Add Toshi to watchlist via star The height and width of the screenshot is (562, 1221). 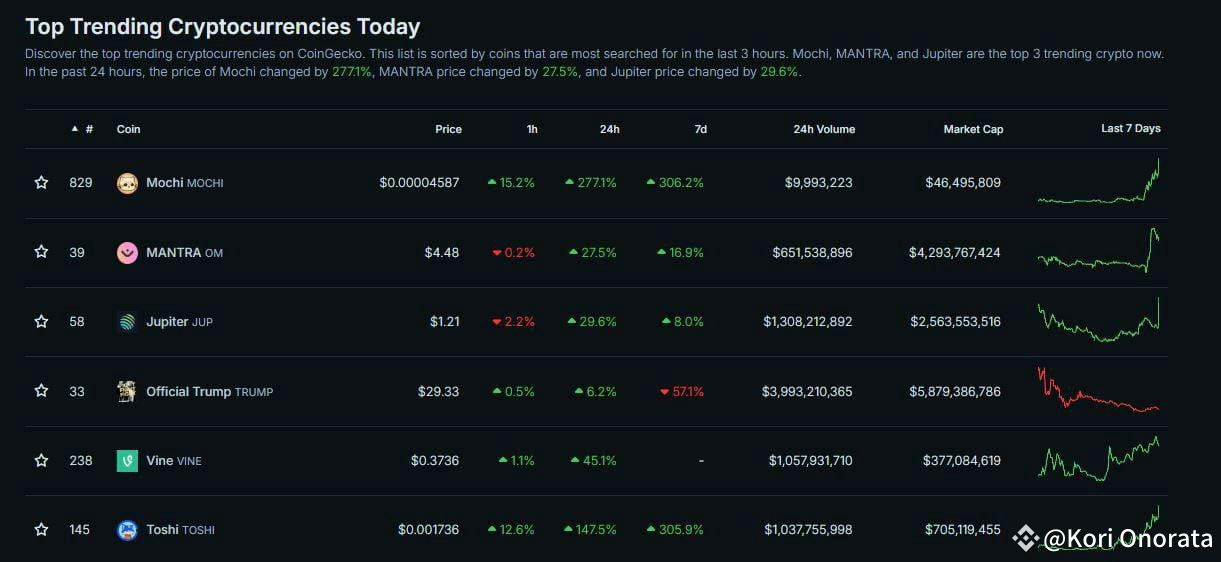point(41,530)
